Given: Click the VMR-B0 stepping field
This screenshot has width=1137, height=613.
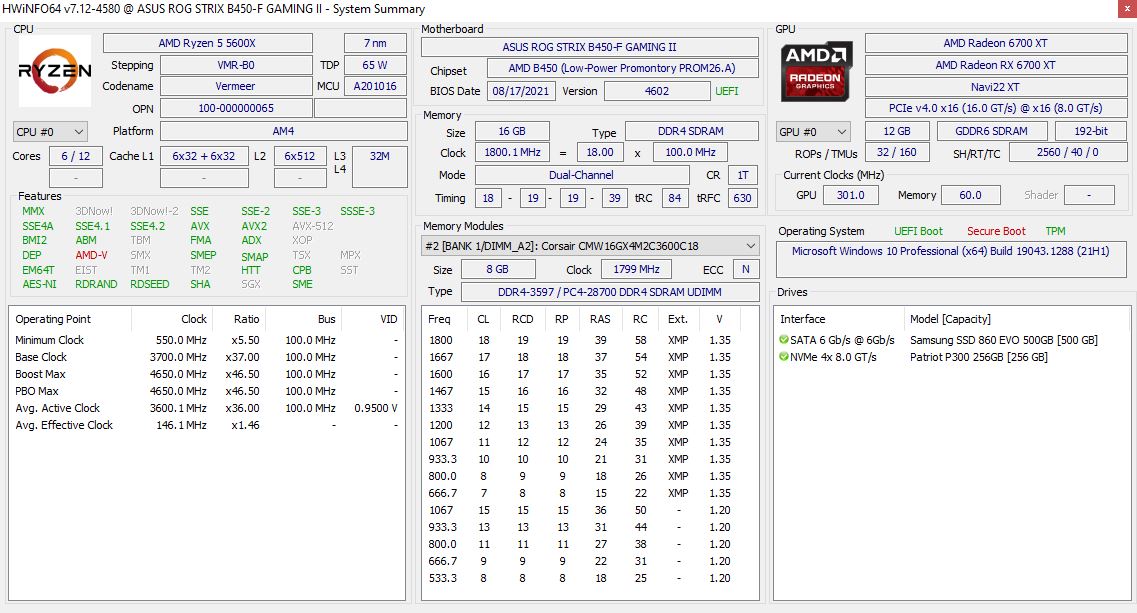Looking at the screenshot, I should (236, 65).
